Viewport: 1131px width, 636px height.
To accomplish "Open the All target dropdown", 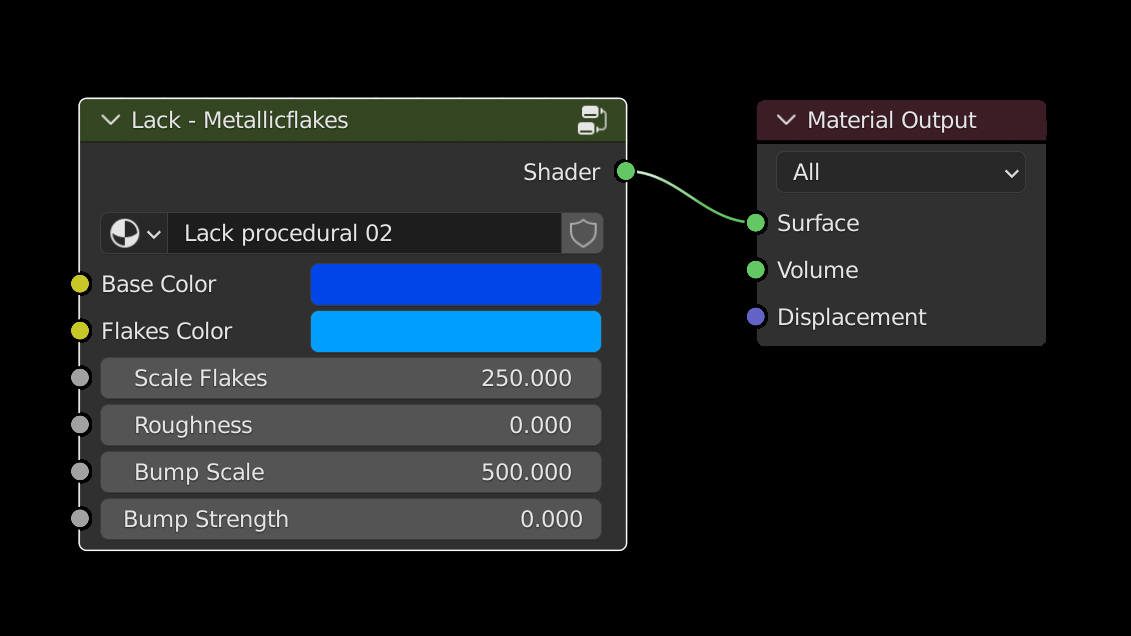I will point(901,173).
